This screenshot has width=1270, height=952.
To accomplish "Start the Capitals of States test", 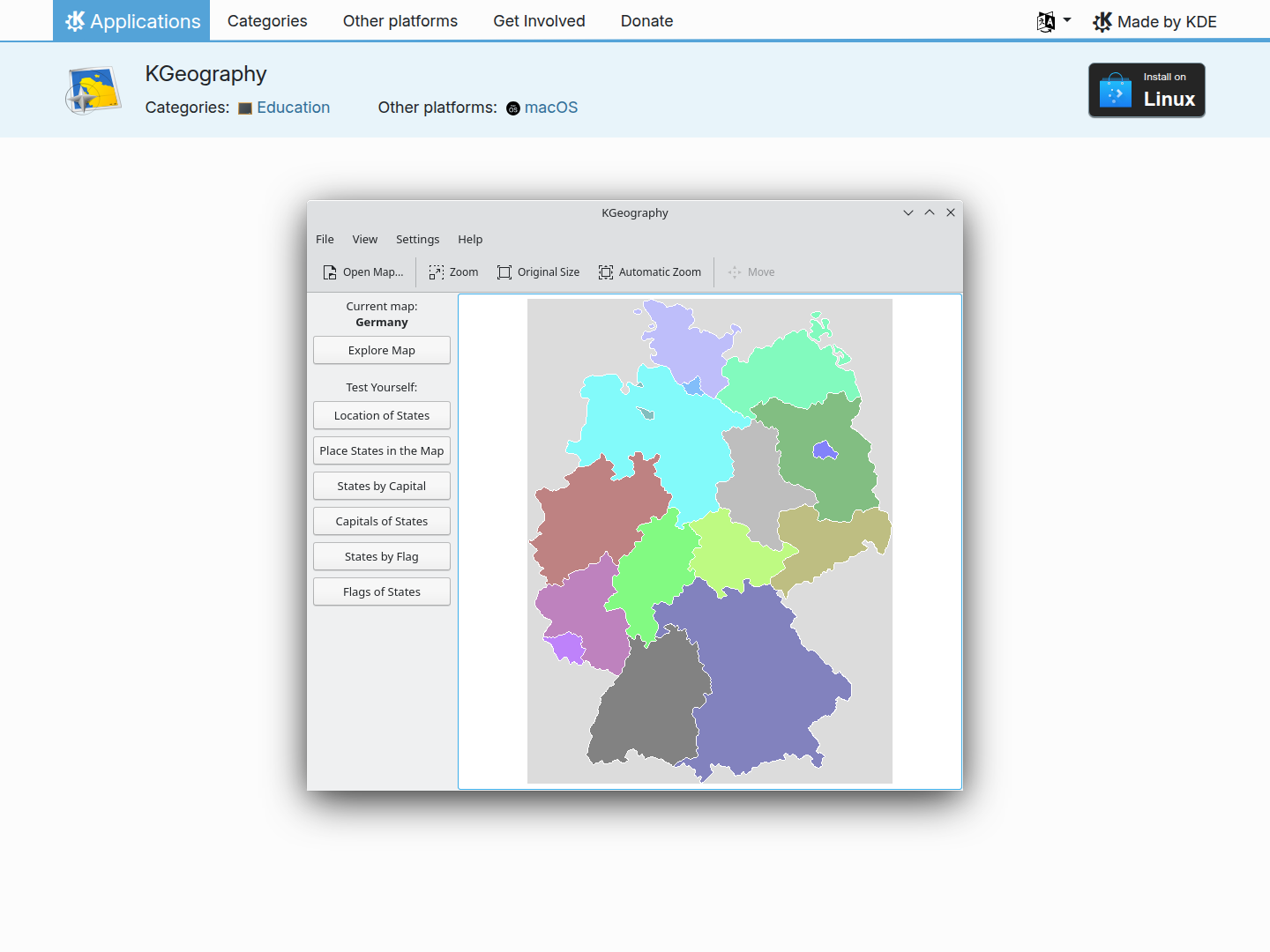I will pos(382,521).
